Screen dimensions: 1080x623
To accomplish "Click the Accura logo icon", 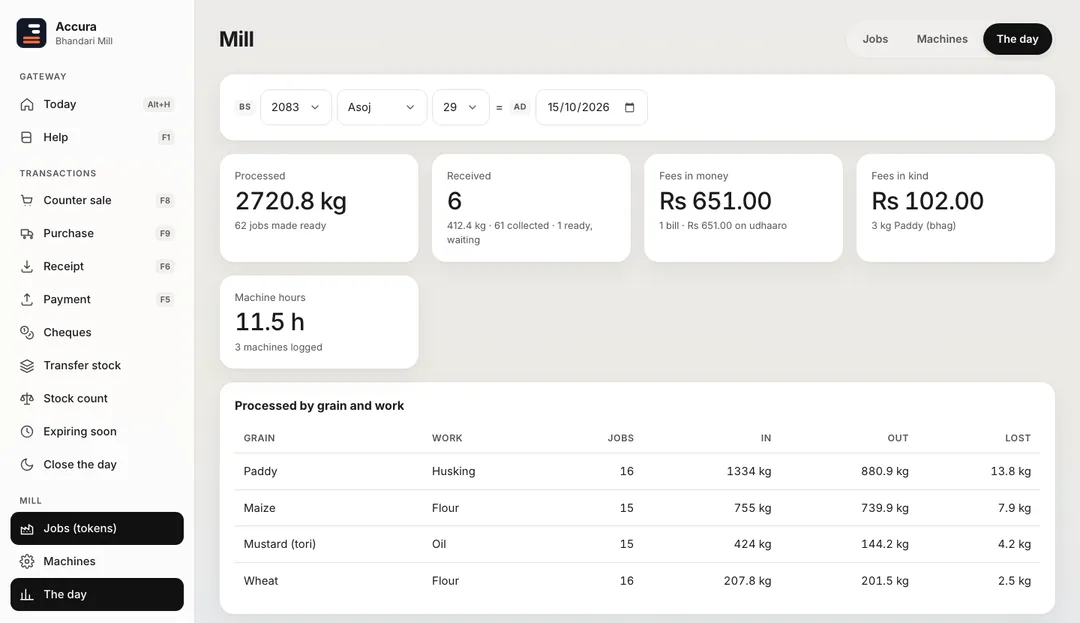I will (x=31, y=33).
